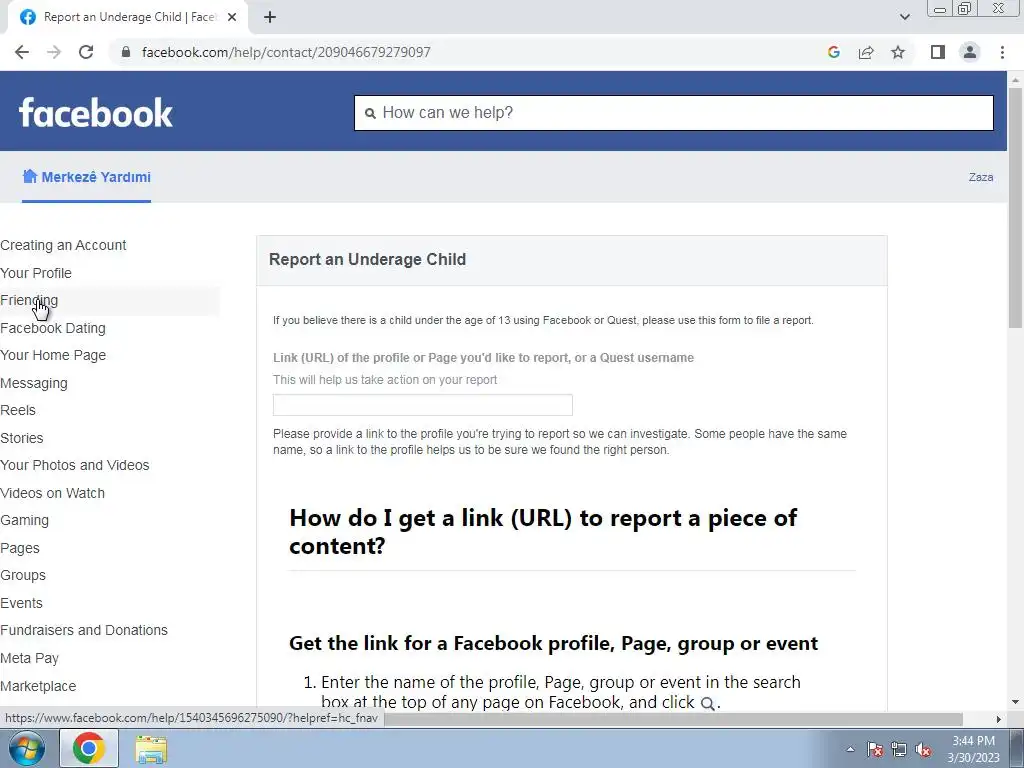Click the browser address bar URL

click(286, 52)
